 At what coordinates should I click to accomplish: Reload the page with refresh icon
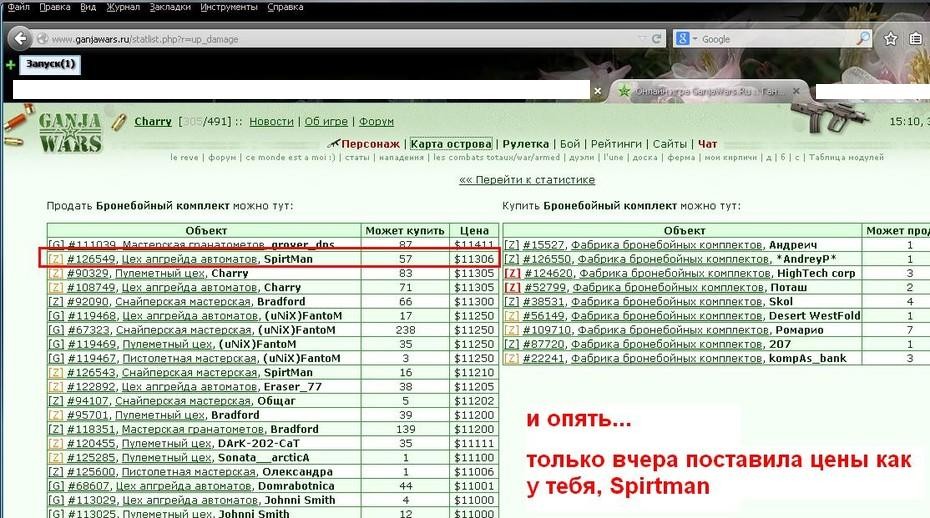tap(657, 39)
